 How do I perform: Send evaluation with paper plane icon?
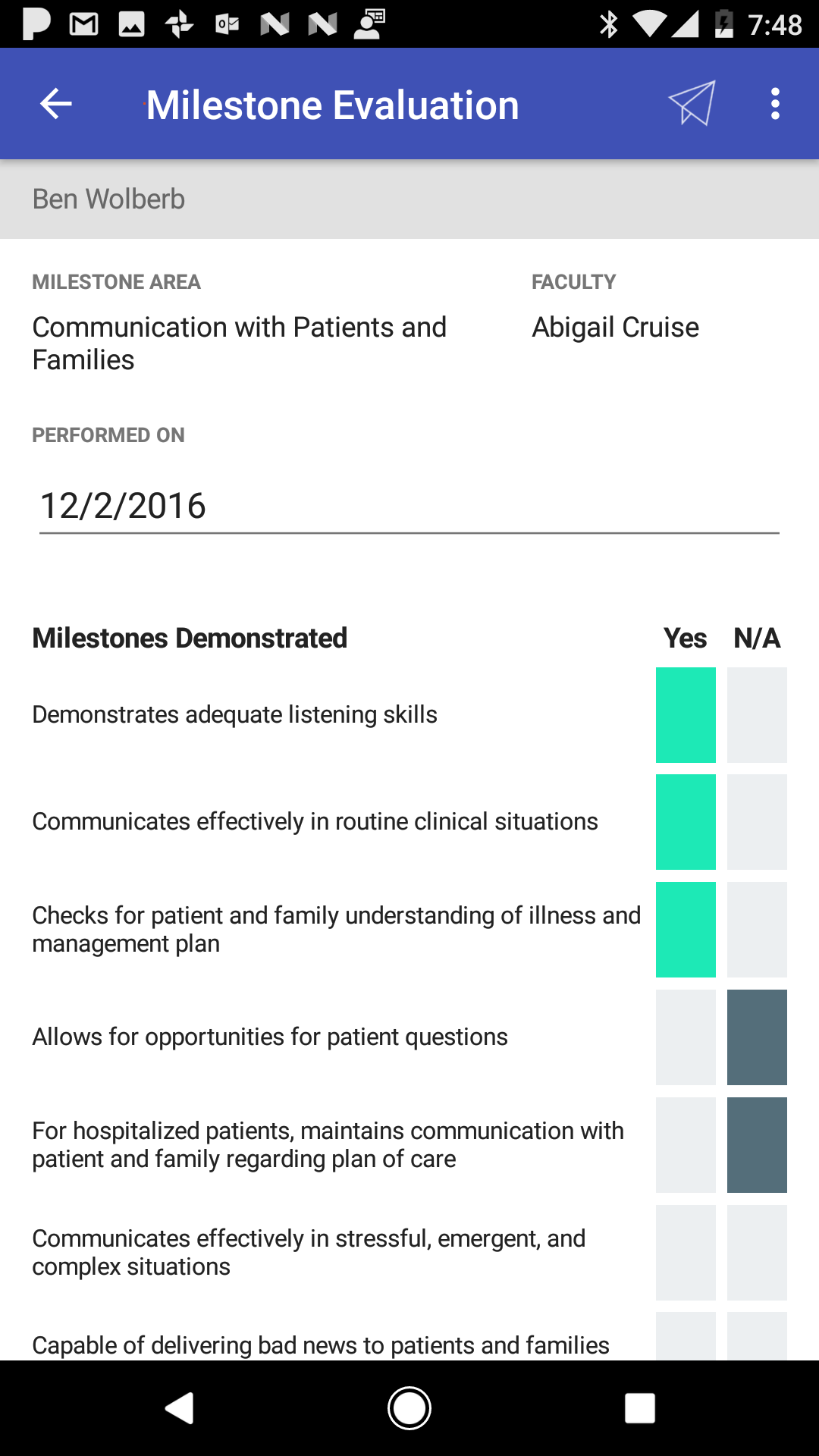[692, 103]
